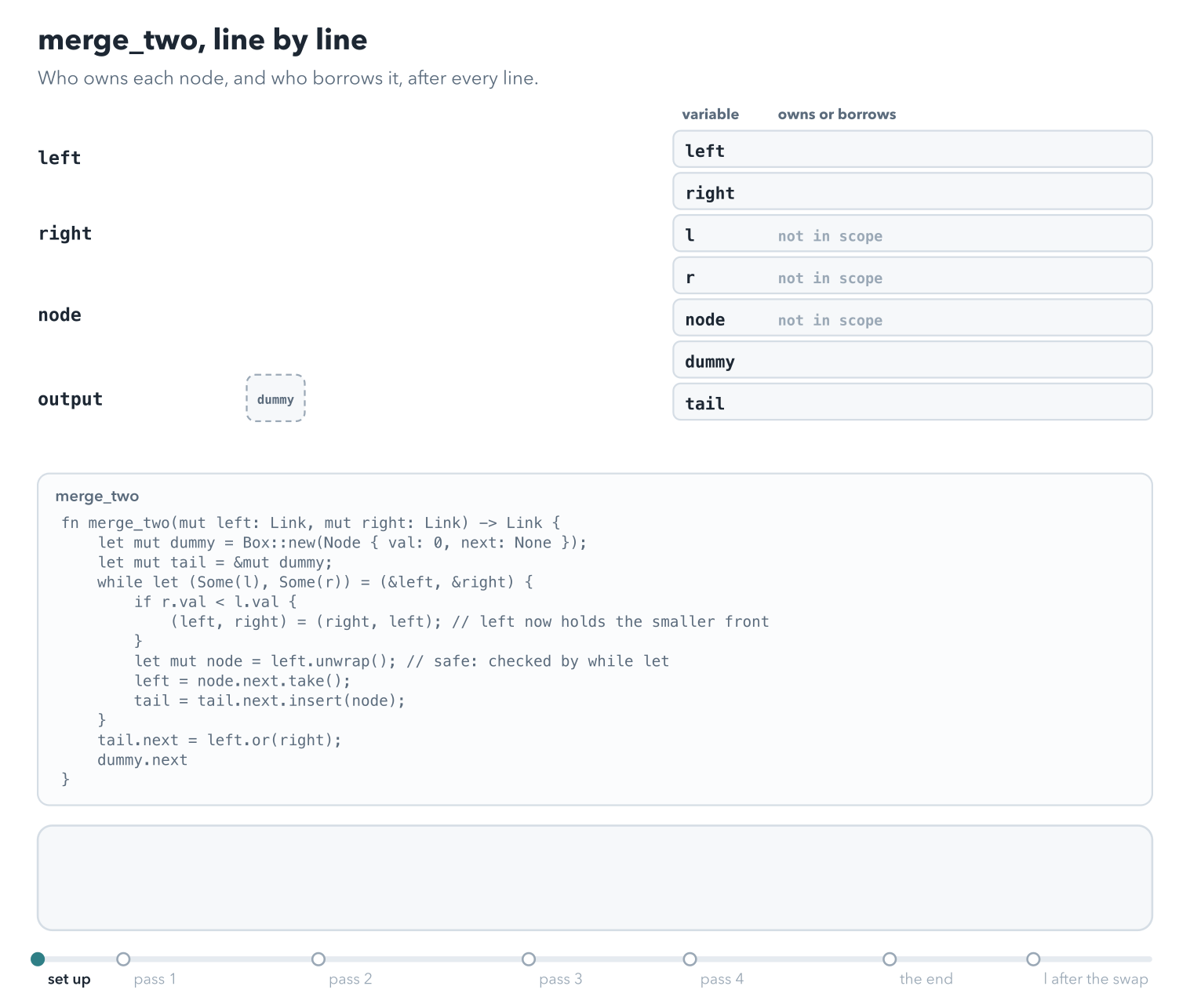Select the 'l after the swap' step
The width and height of the screenshot is (1190, 1008).
(x=1033, y=959)
